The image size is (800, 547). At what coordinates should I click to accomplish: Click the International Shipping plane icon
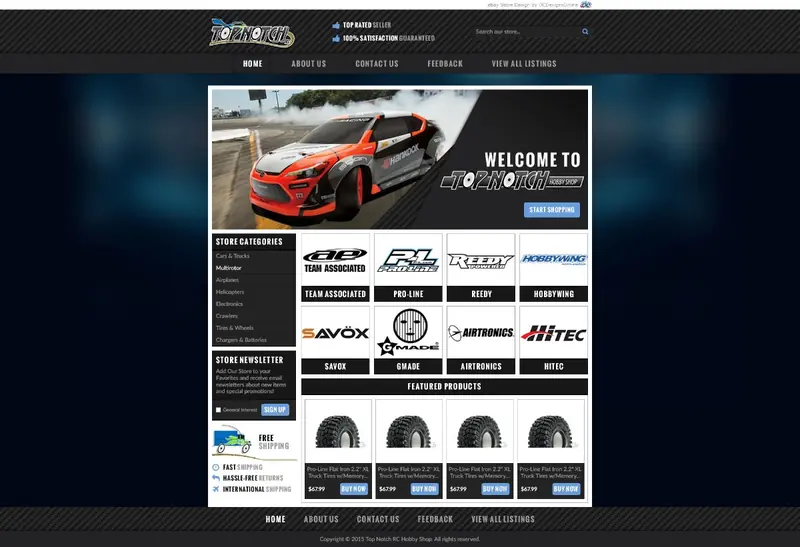pos(216,489)
